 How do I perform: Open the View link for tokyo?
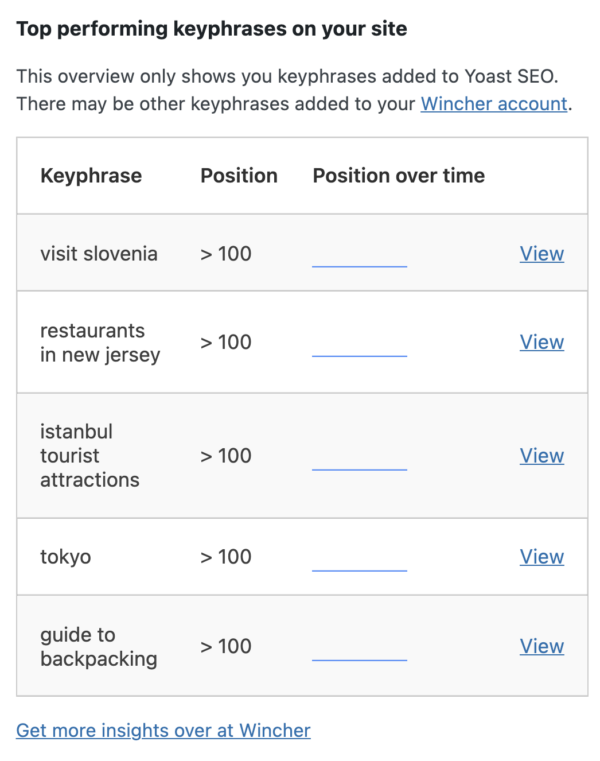point(541,557)
